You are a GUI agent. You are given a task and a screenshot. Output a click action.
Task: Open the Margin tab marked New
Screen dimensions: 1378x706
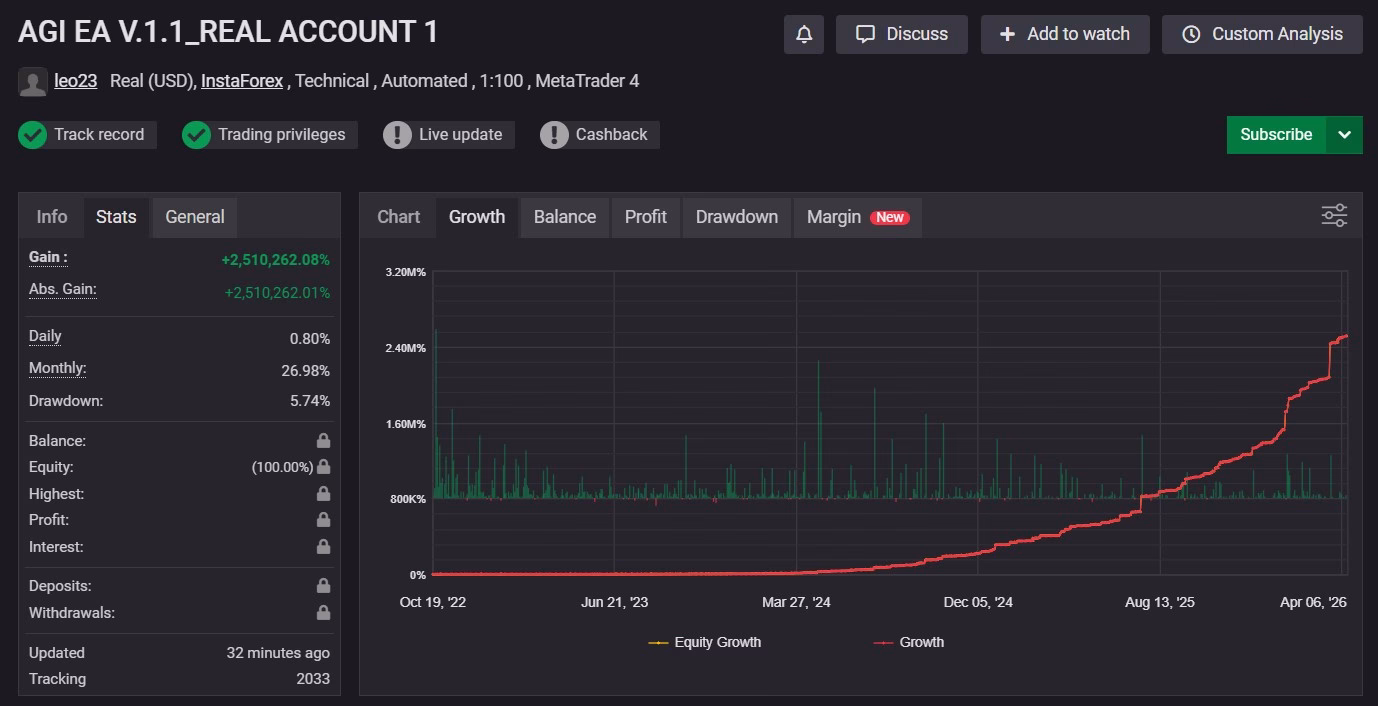coord(857,217)
